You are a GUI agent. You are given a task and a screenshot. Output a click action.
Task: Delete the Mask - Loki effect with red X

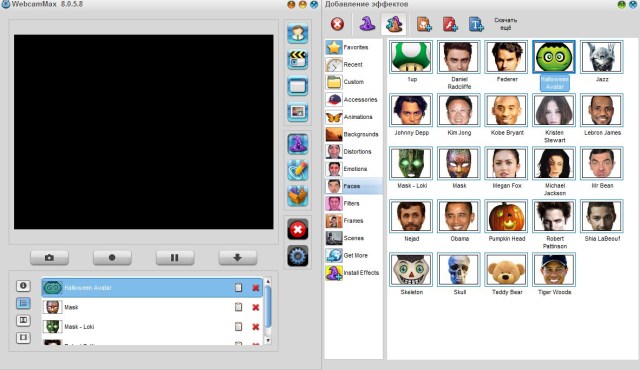coord(256,327)
